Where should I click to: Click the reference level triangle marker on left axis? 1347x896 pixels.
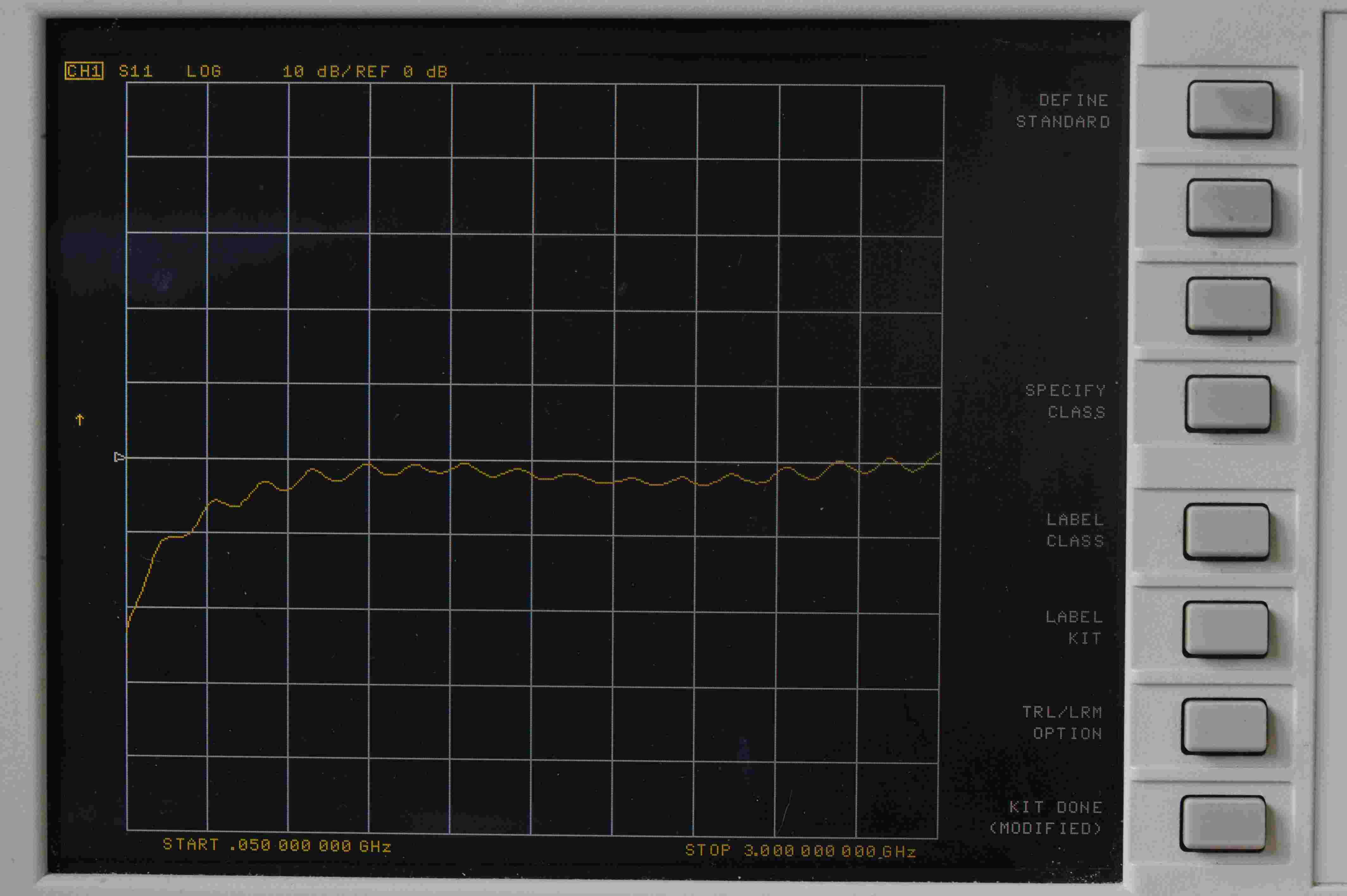coord(119,457)
